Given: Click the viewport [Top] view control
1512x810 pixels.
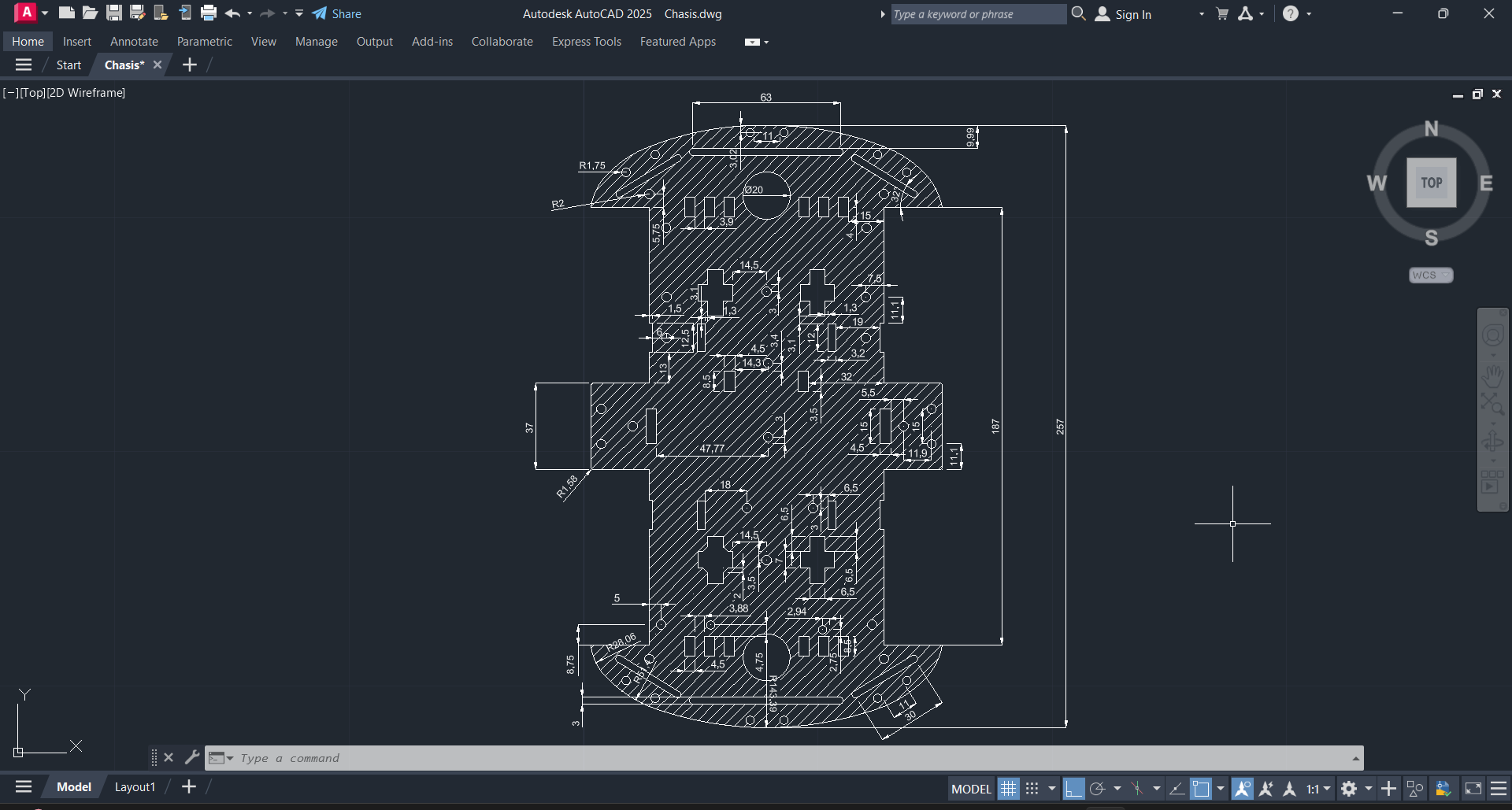Looking at the screenshot, I should (32, 92).
